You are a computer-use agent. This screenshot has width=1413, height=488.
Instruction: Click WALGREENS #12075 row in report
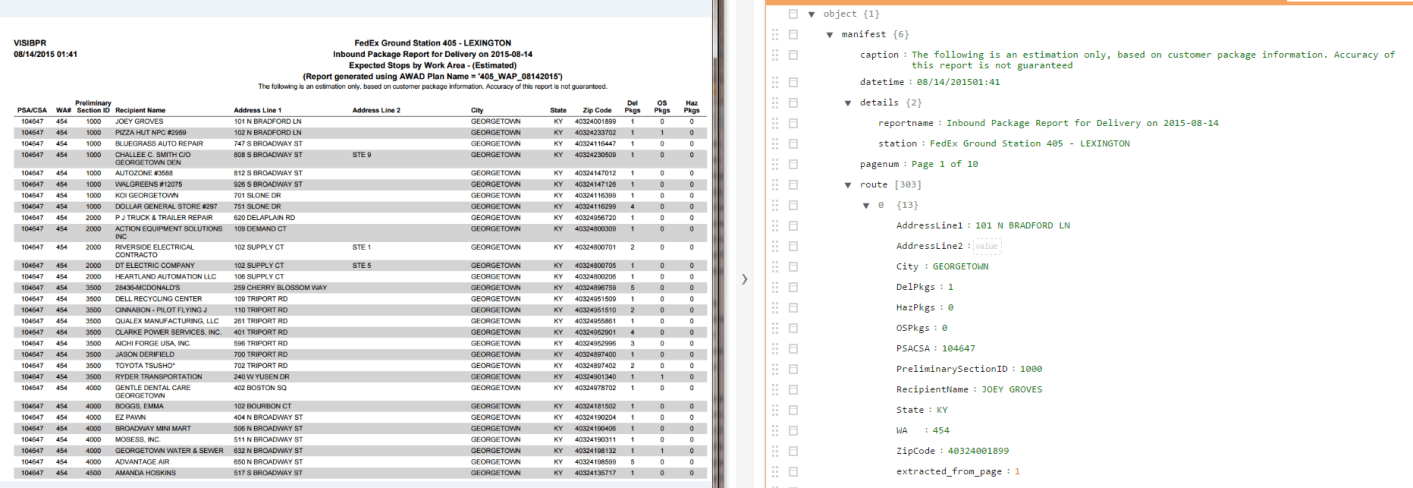[x=360, y=184]
